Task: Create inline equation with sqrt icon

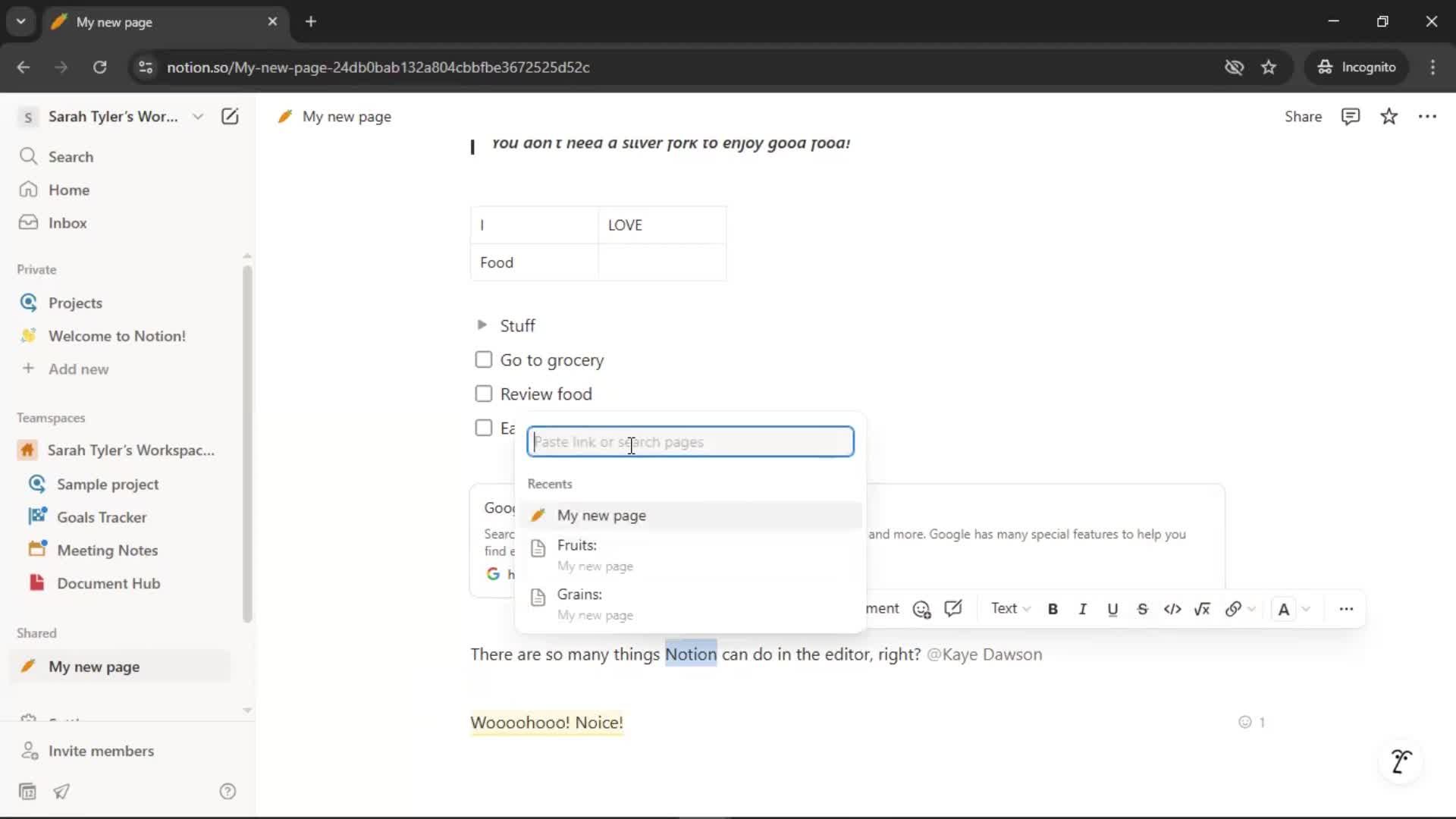Action: (x=1202, y=609)
